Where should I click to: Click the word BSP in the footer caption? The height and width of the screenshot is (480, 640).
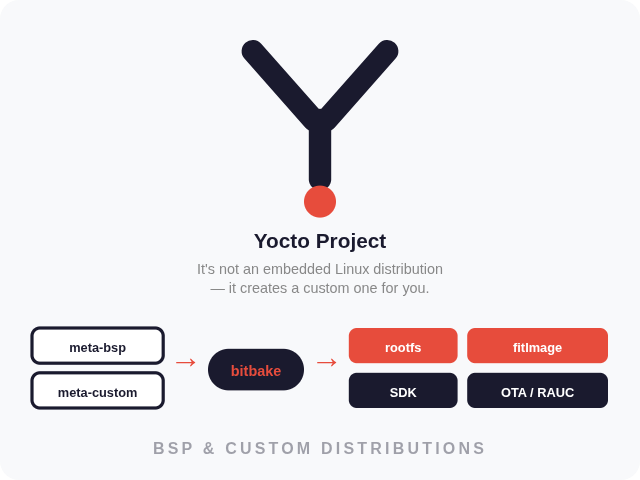(x=171, y=449)
